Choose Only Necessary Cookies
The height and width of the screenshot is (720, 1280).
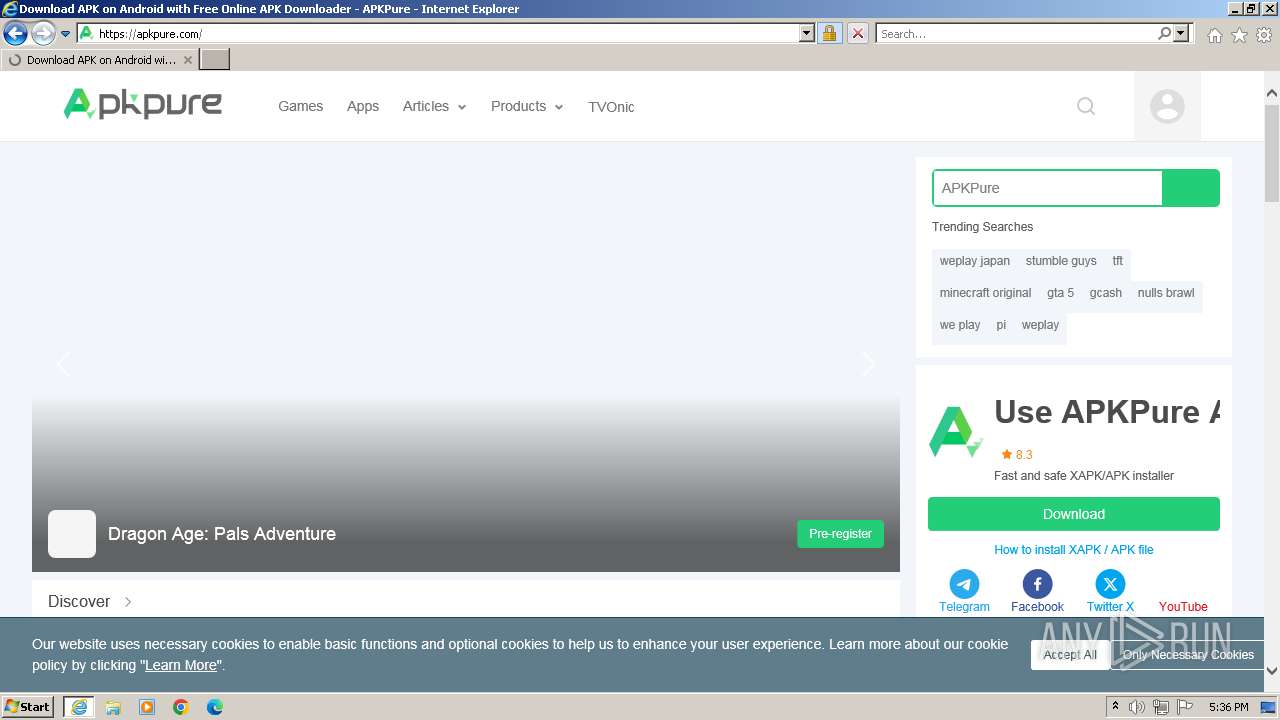pos(1188,655)
